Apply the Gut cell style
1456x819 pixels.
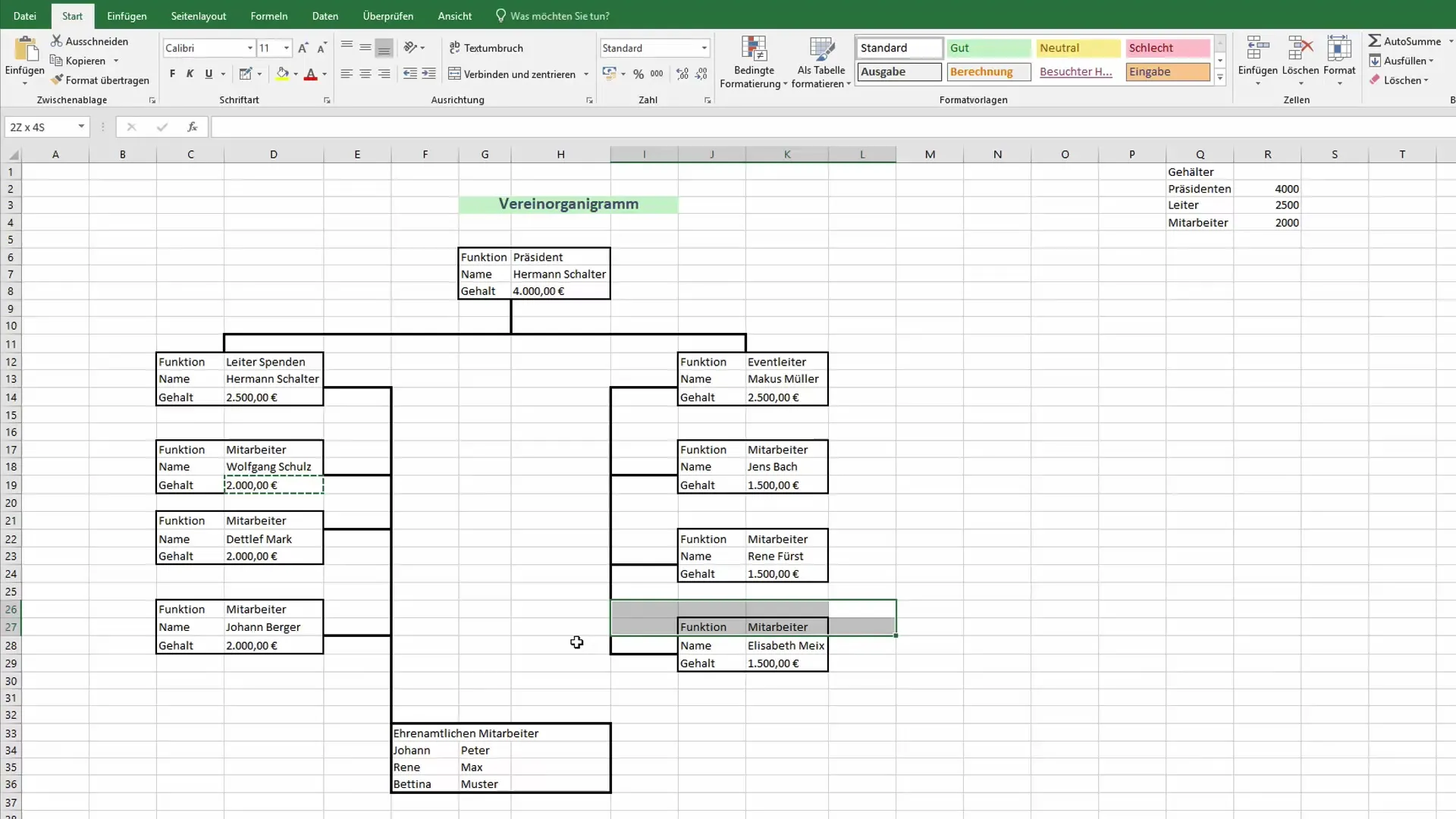pos(988,48)
